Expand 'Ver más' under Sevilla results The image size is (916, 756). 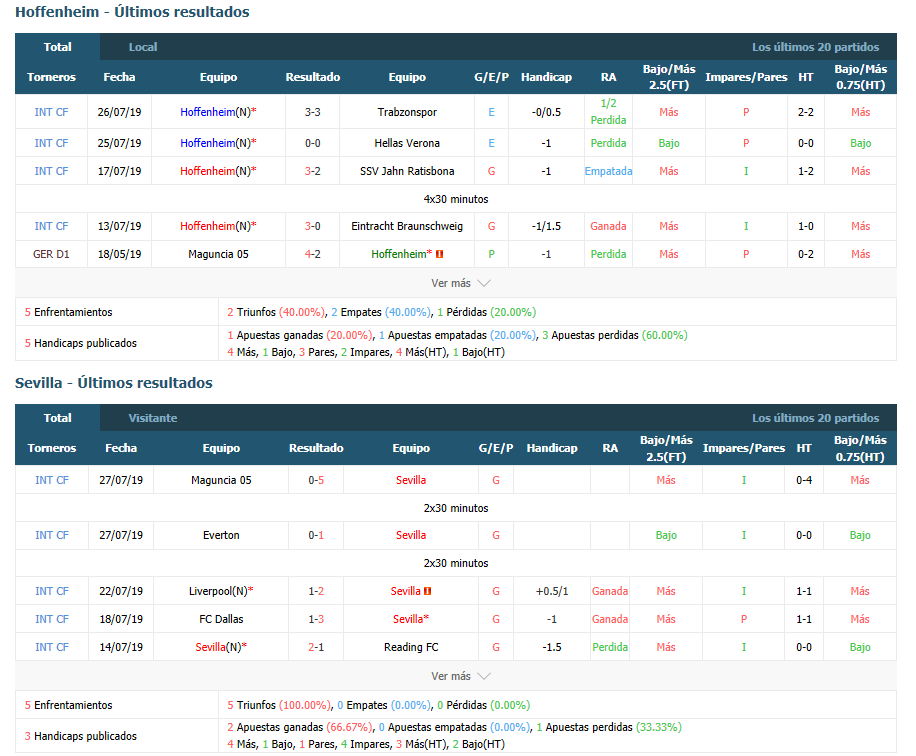[x=460, y=677]
